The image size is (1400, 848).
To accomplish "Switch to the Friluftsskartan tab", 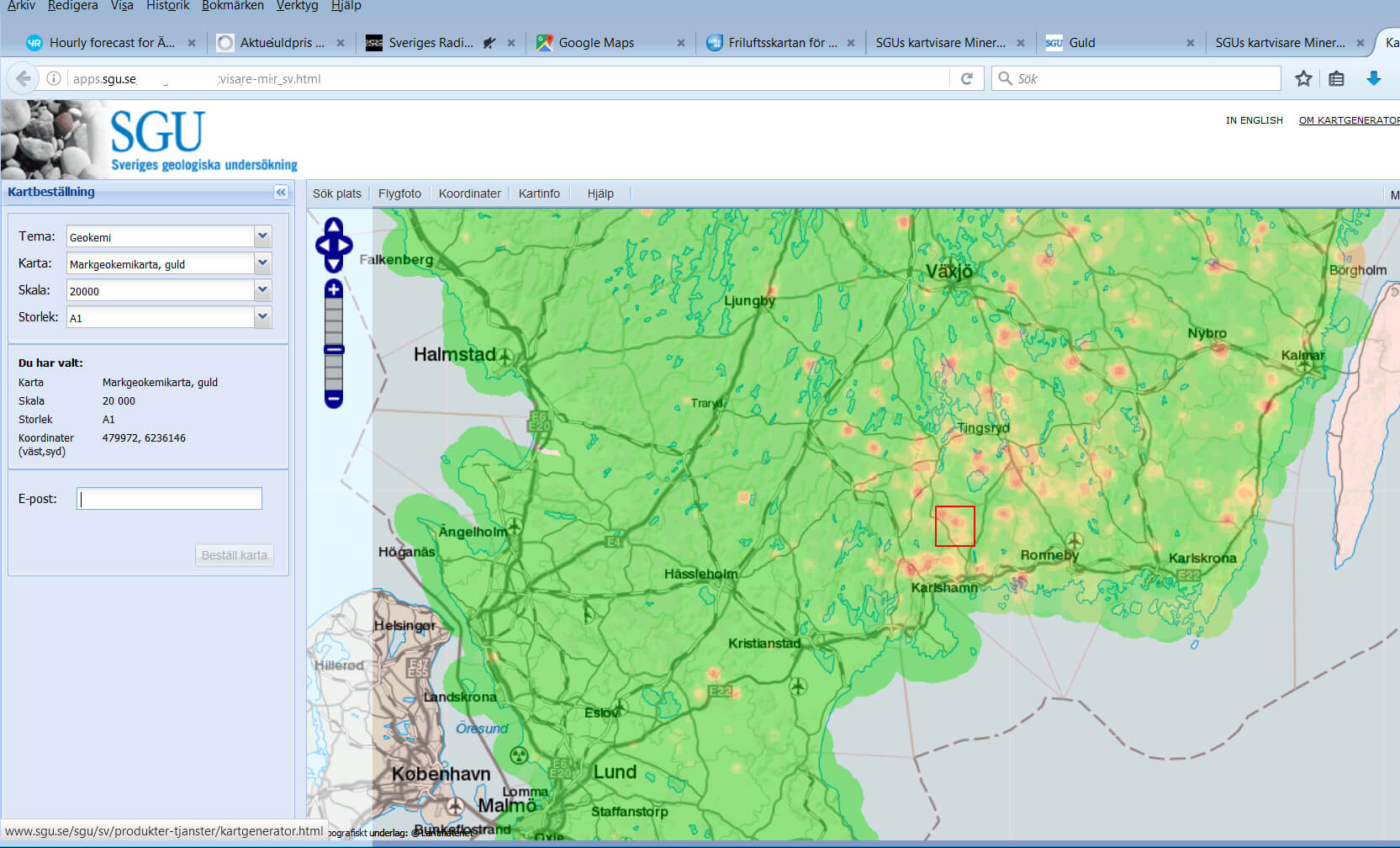I will 782,43.
